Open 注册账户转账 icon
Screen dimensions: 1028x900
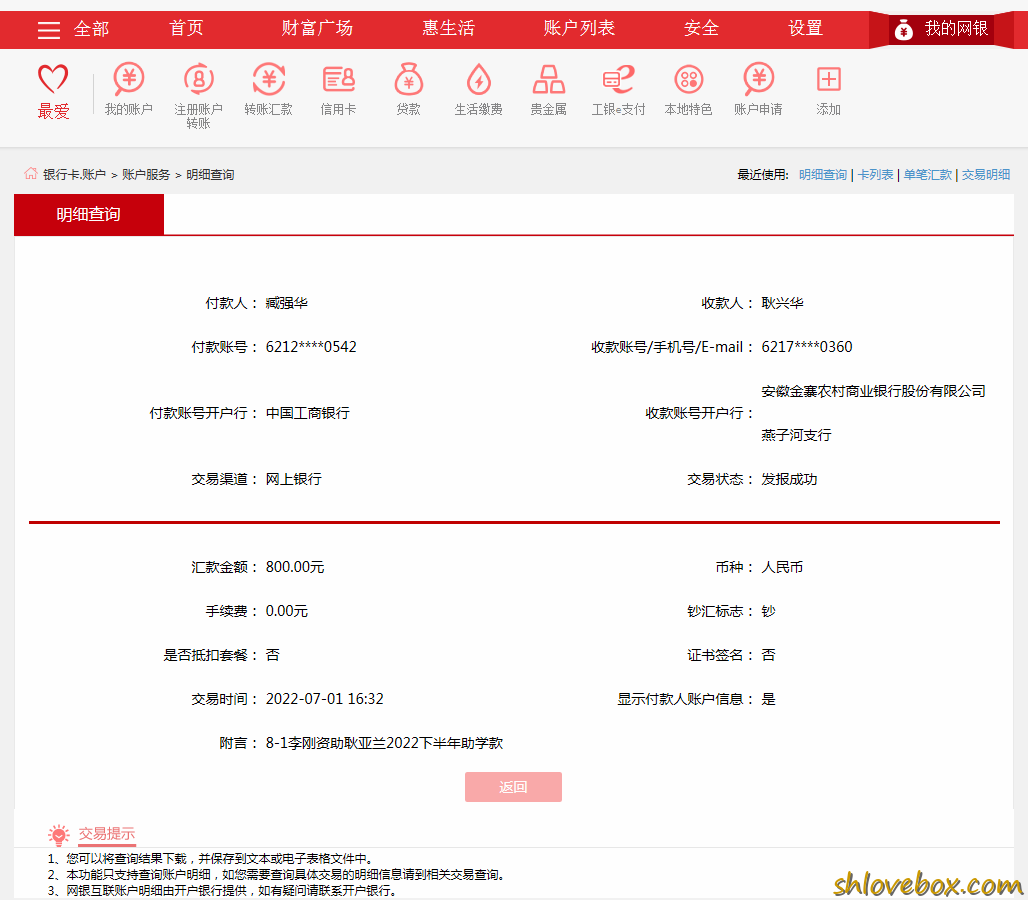[x=199, y=79]
